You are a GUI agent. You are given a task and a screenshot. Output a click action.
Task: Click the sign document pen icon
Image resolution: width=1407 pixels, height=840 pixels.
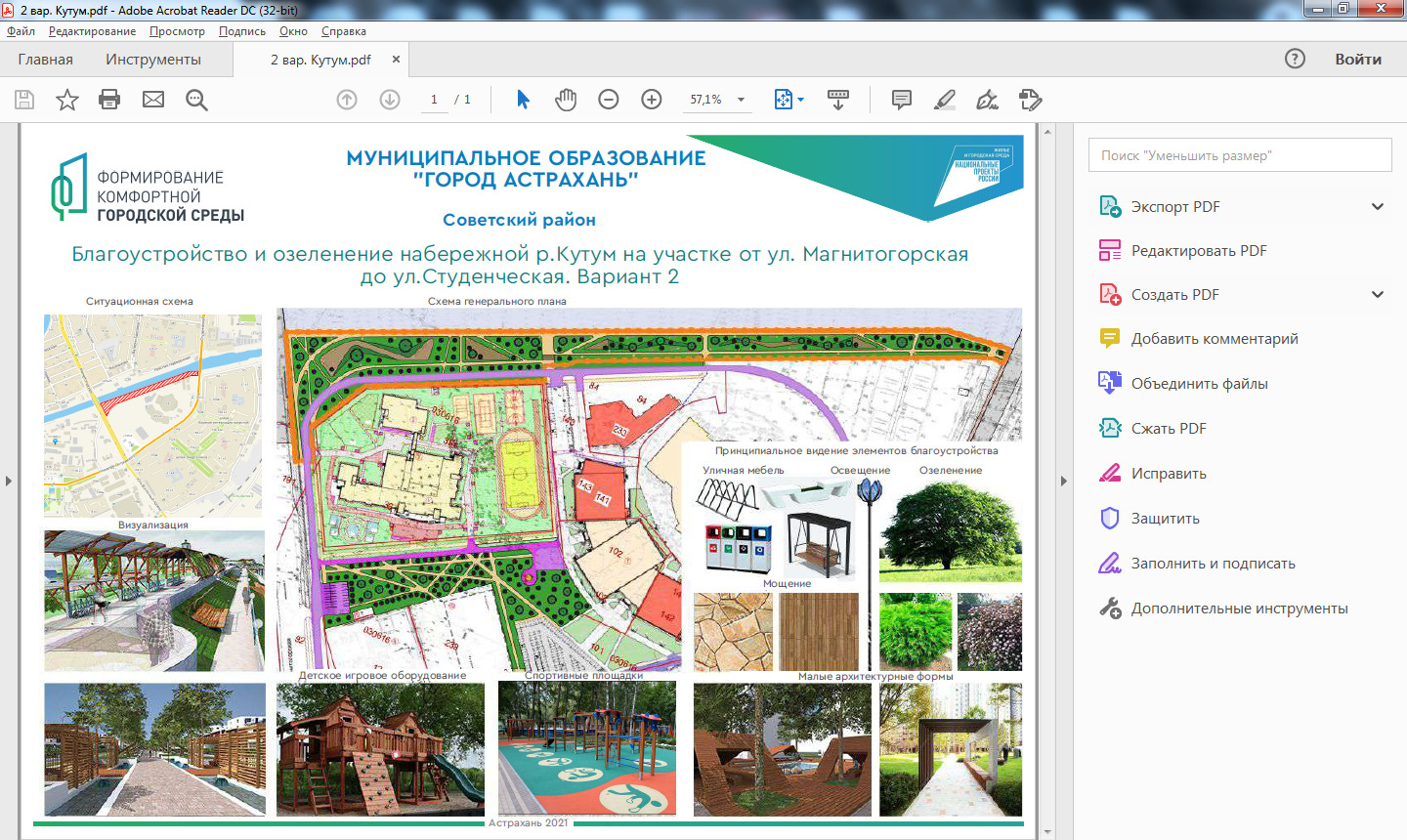point(988,100)
